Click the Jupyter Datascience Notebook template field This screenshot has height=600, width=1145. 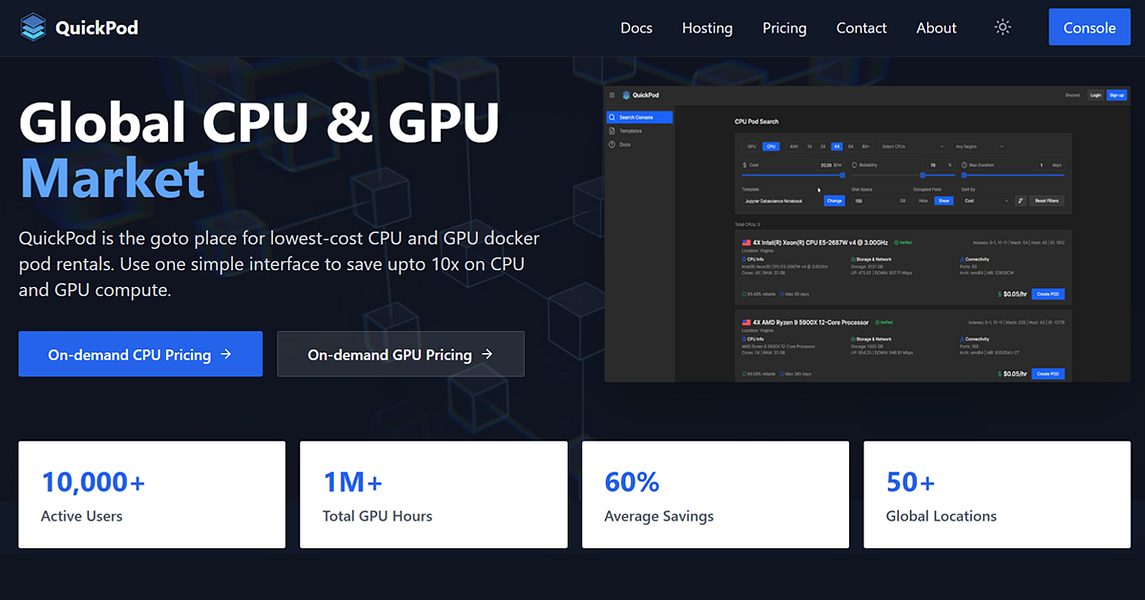783,201
